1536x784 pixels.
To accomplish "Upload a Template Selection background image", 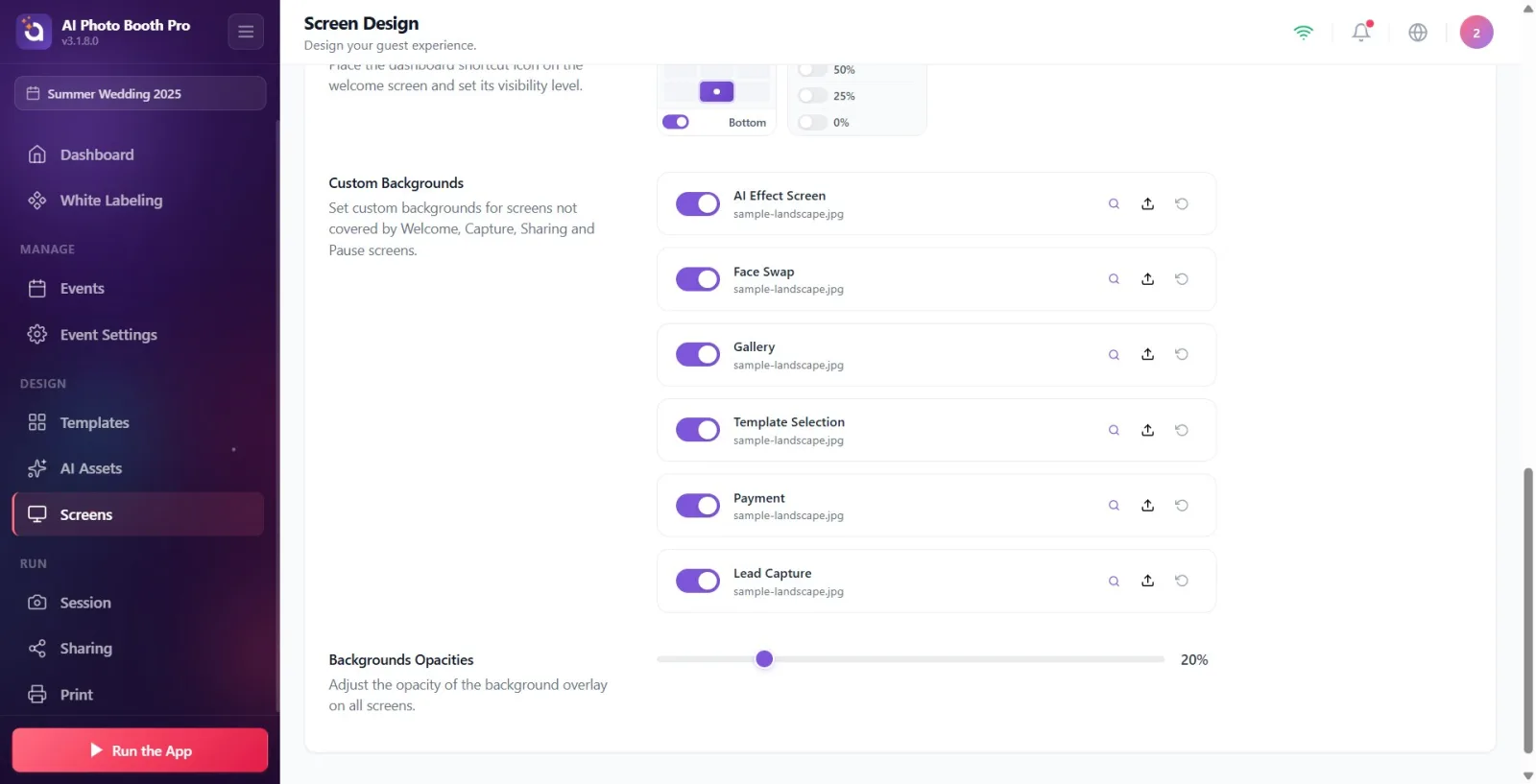I will point(1147,430).
